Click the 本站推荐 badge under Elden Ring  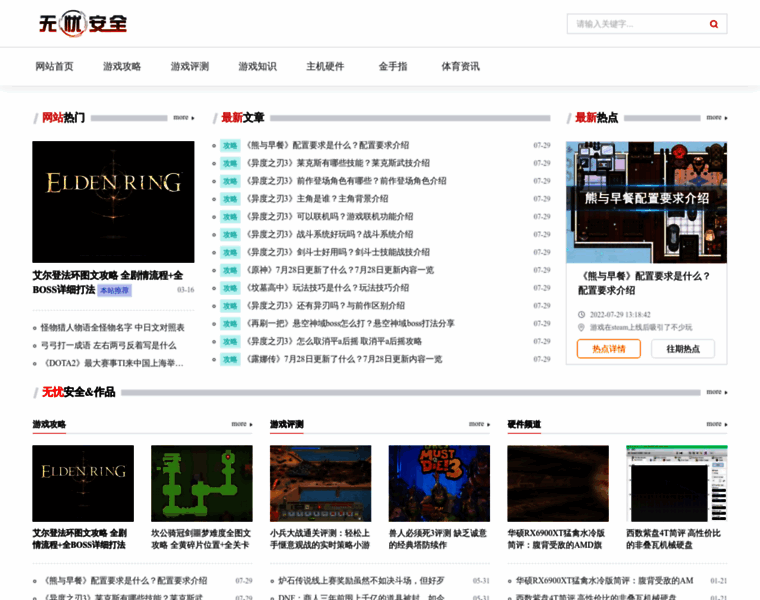114,290
